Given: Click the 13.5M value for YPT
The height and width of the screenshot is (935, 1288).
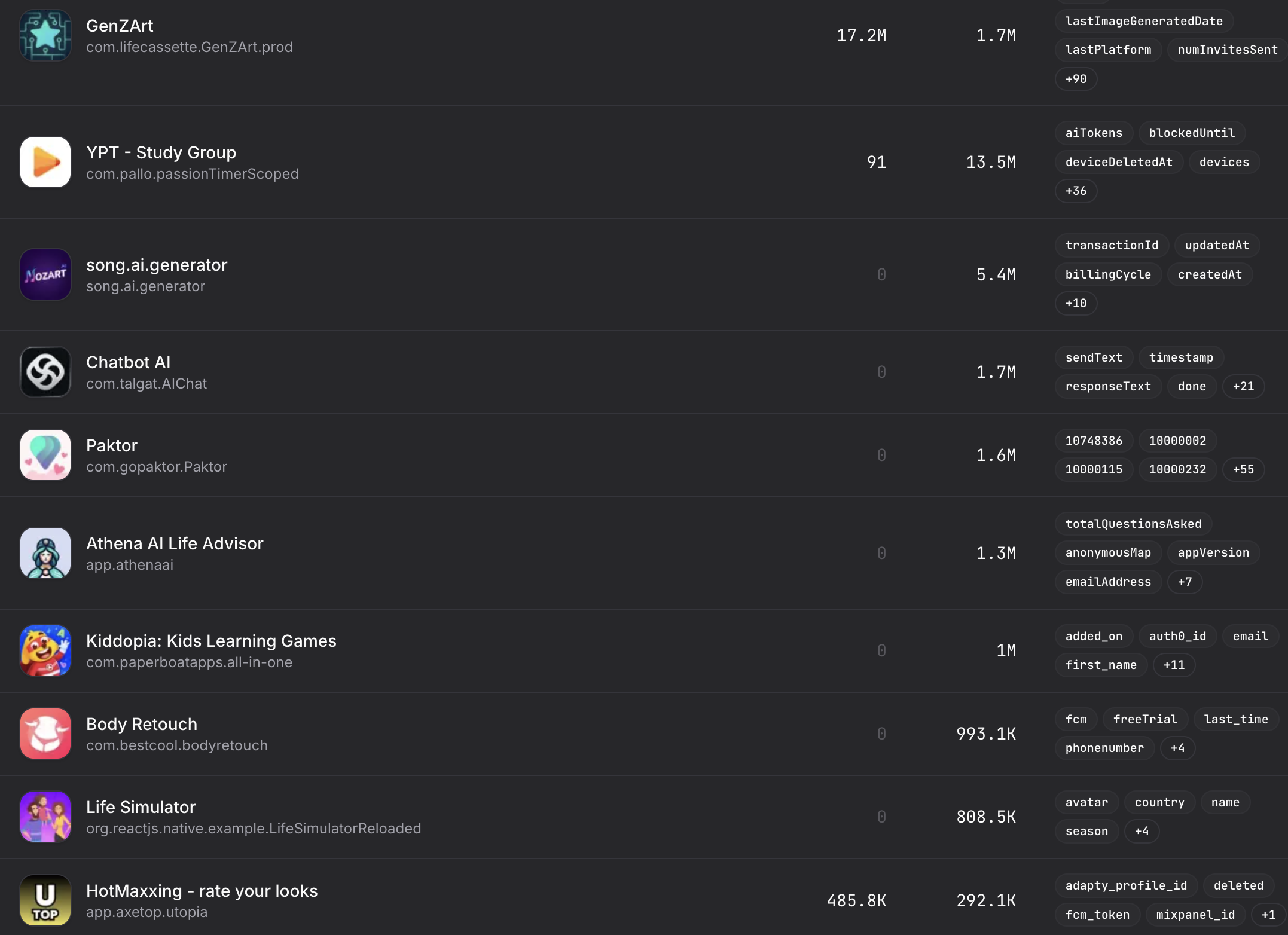Looking at the screenshot, I should [x=991, y=163].
